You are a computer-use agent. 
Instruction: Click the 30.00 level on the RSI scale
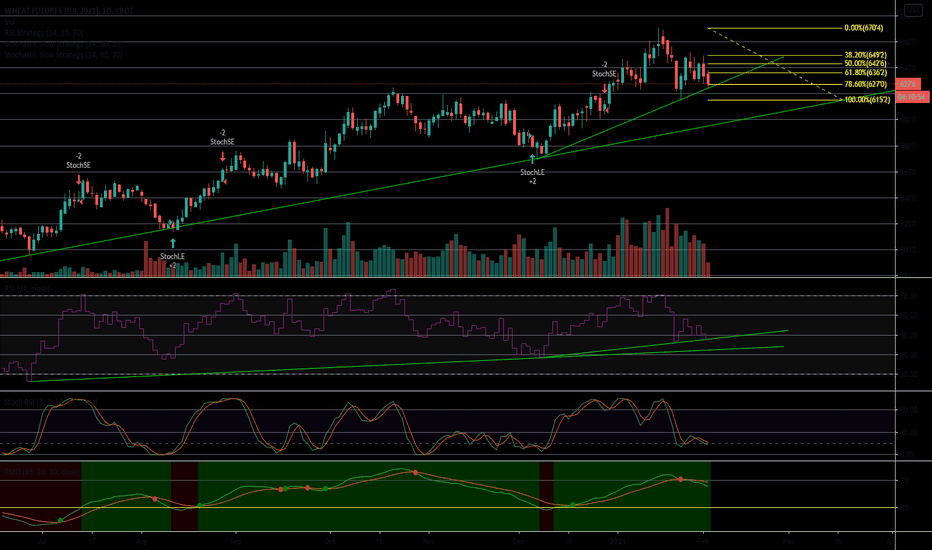pyautogui.click(x=908, y=374)
